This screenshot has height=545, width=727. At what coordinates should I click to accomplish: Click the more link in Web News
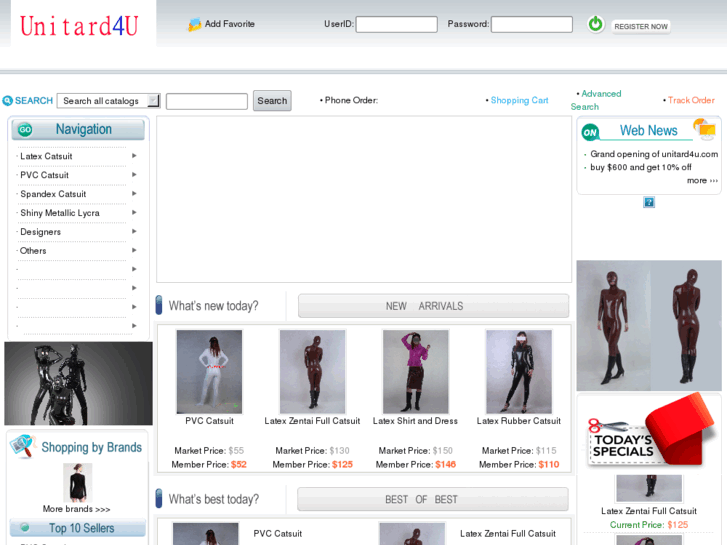click(x=702, y=180)
